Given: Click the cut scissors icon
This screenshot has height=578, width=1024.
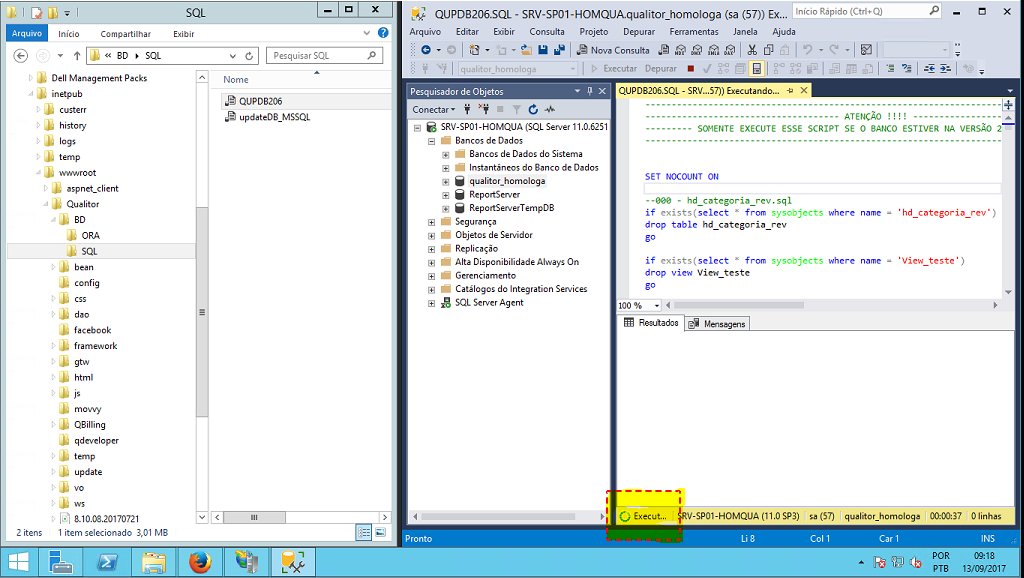Looking at the screenshot, I should (x=752, y=50).
